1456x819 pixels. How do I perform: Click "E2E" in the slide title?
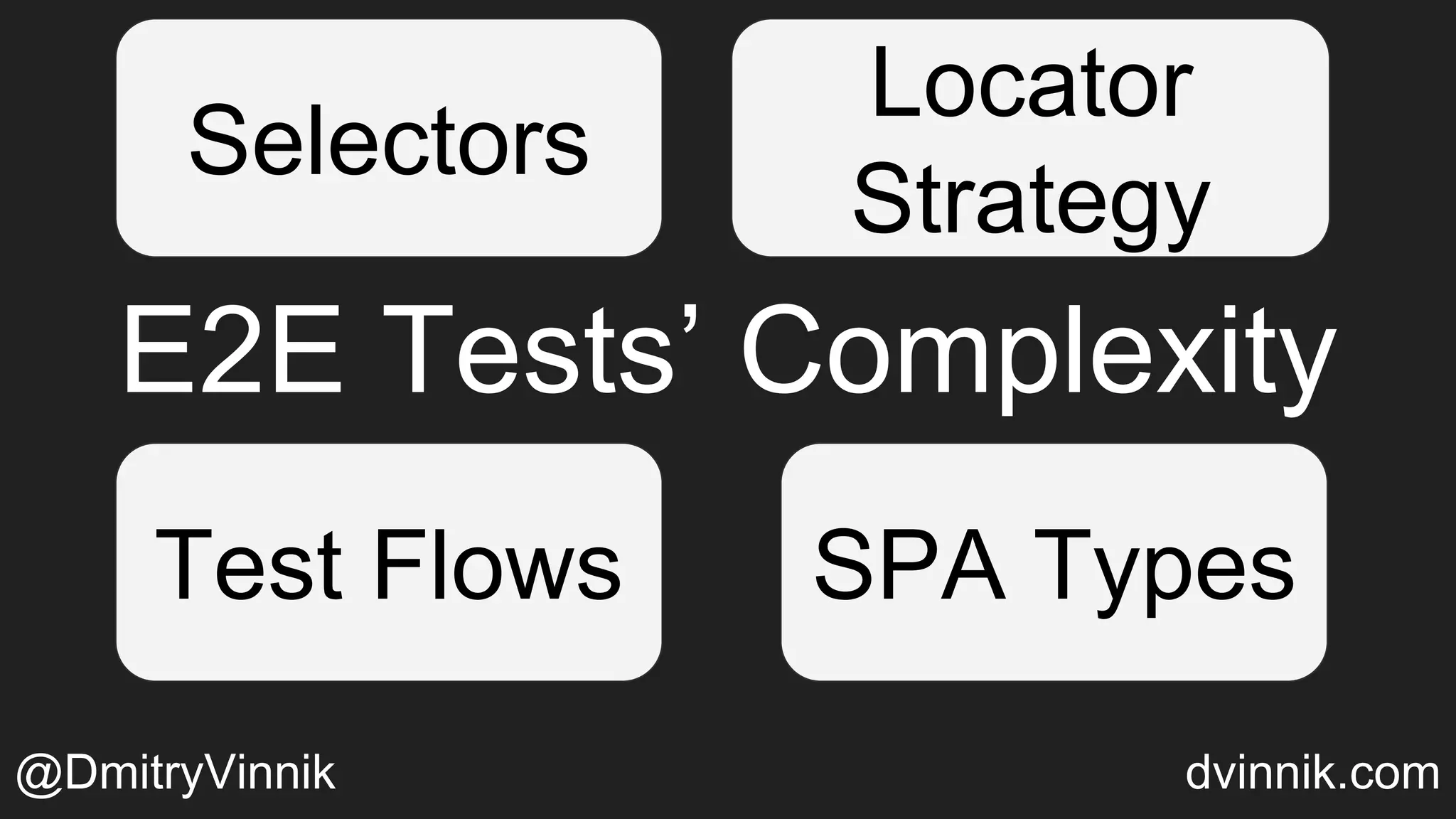click(232, 350)
